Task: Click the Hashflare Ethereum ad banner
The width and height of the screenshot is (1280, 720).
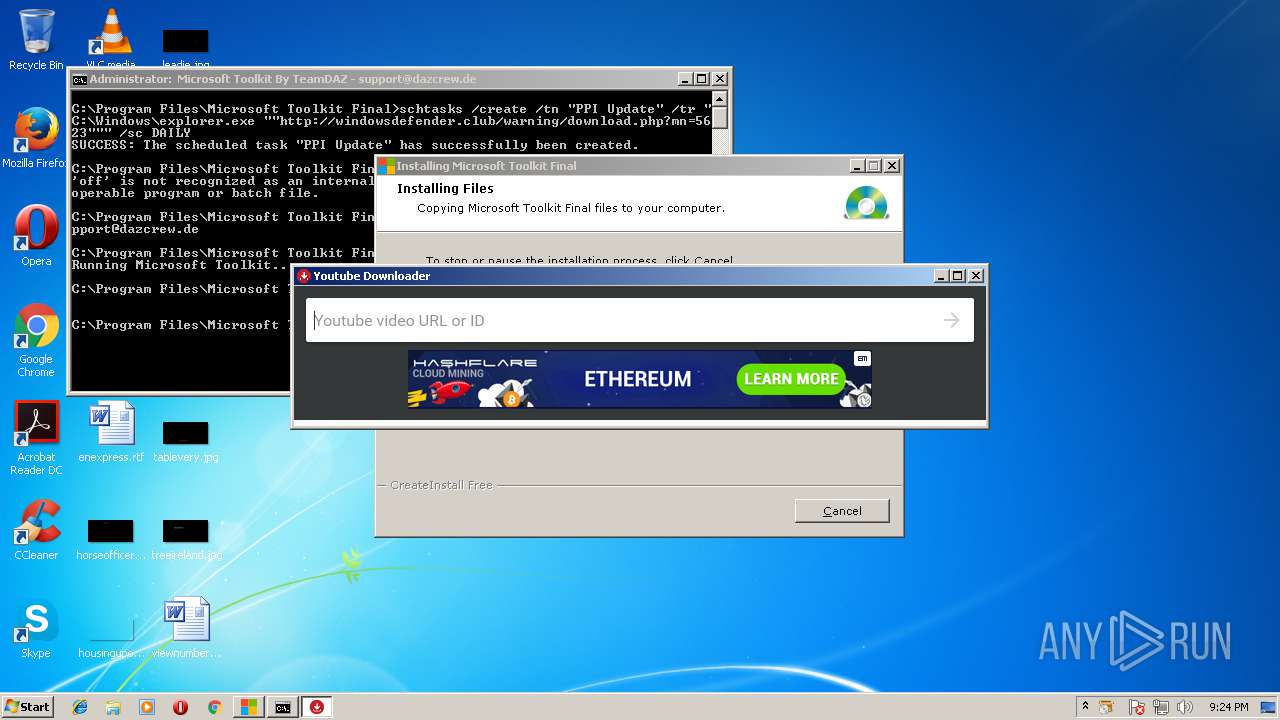Action: click(x=640, y=379)
